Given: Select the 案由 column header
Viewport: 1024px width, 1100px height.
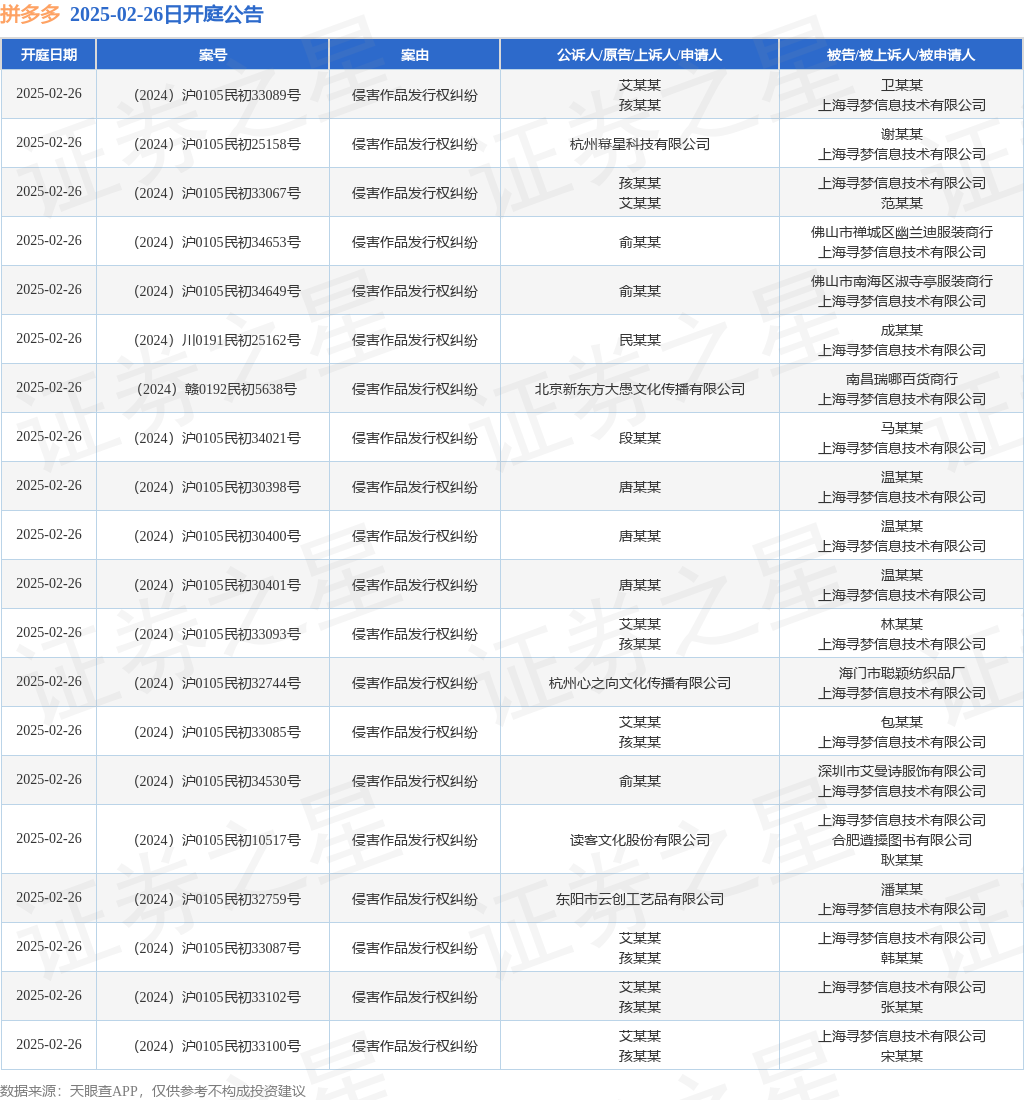Looking at the screenshot, I should click(415, 55).
